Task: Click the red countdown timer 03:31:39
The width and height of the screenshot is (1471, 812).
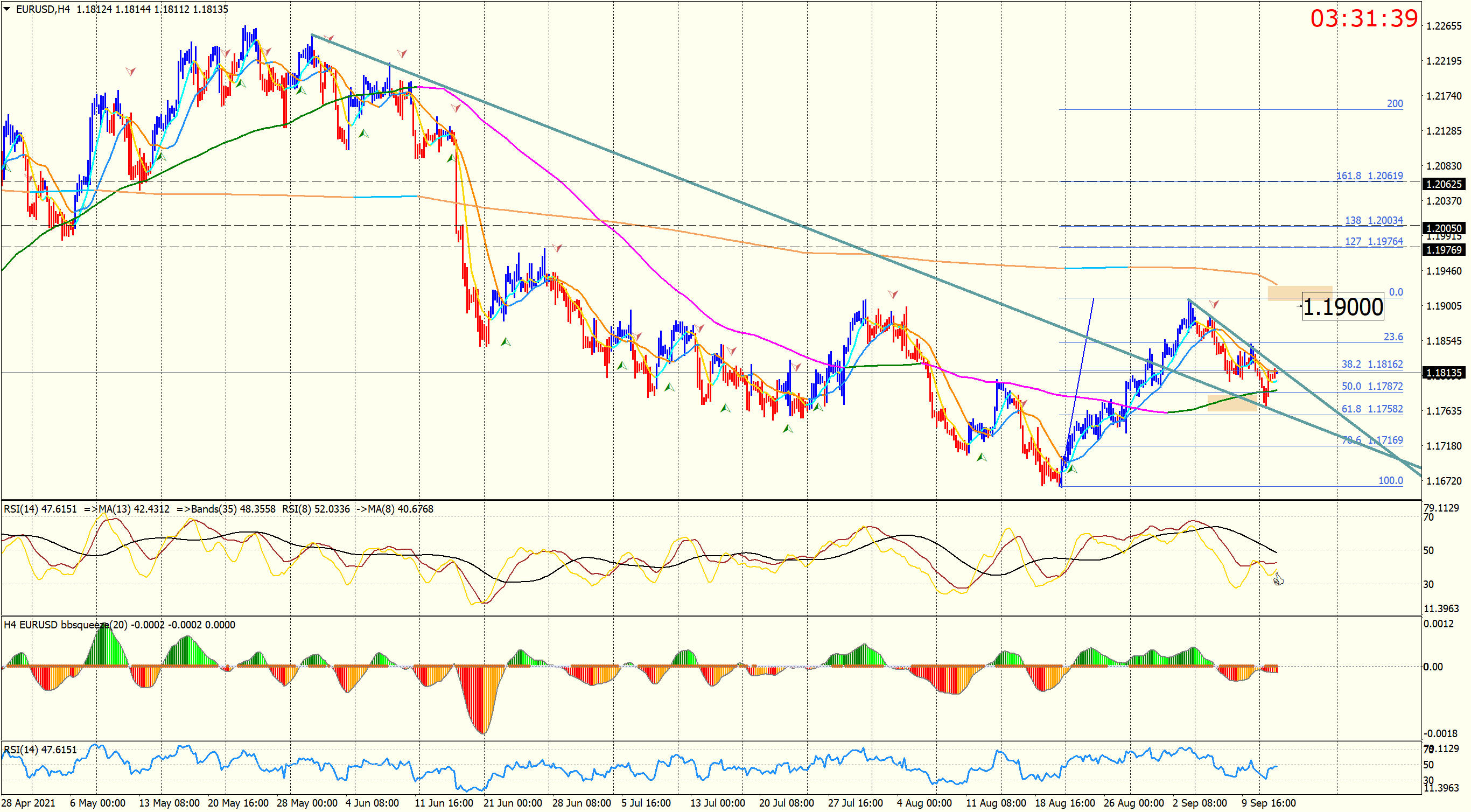Action: click(x=1363, y=18)
